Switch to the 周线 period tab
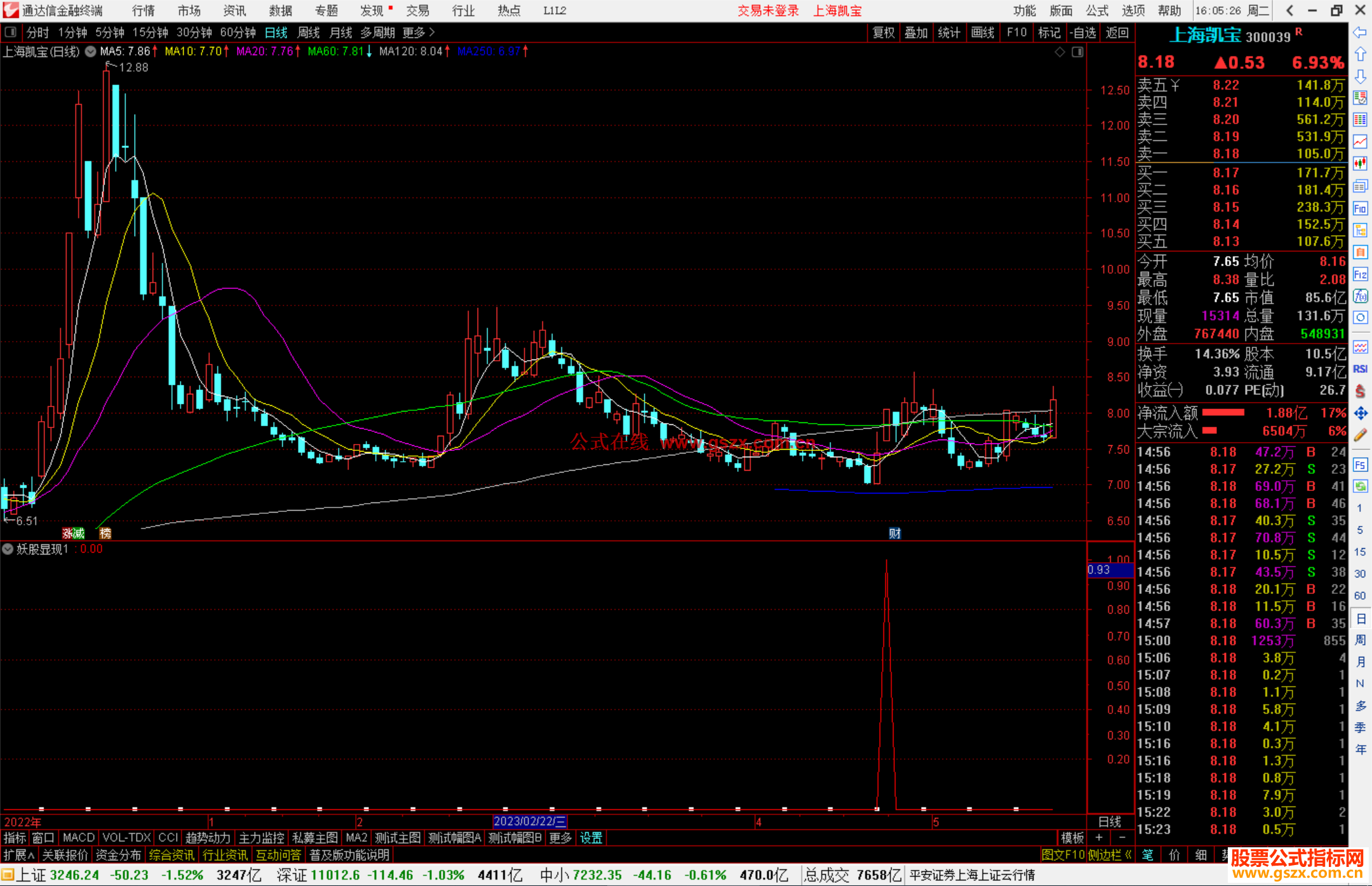Screen dimensions: 1372x886 pyautogui.click(x=309, y=32)
